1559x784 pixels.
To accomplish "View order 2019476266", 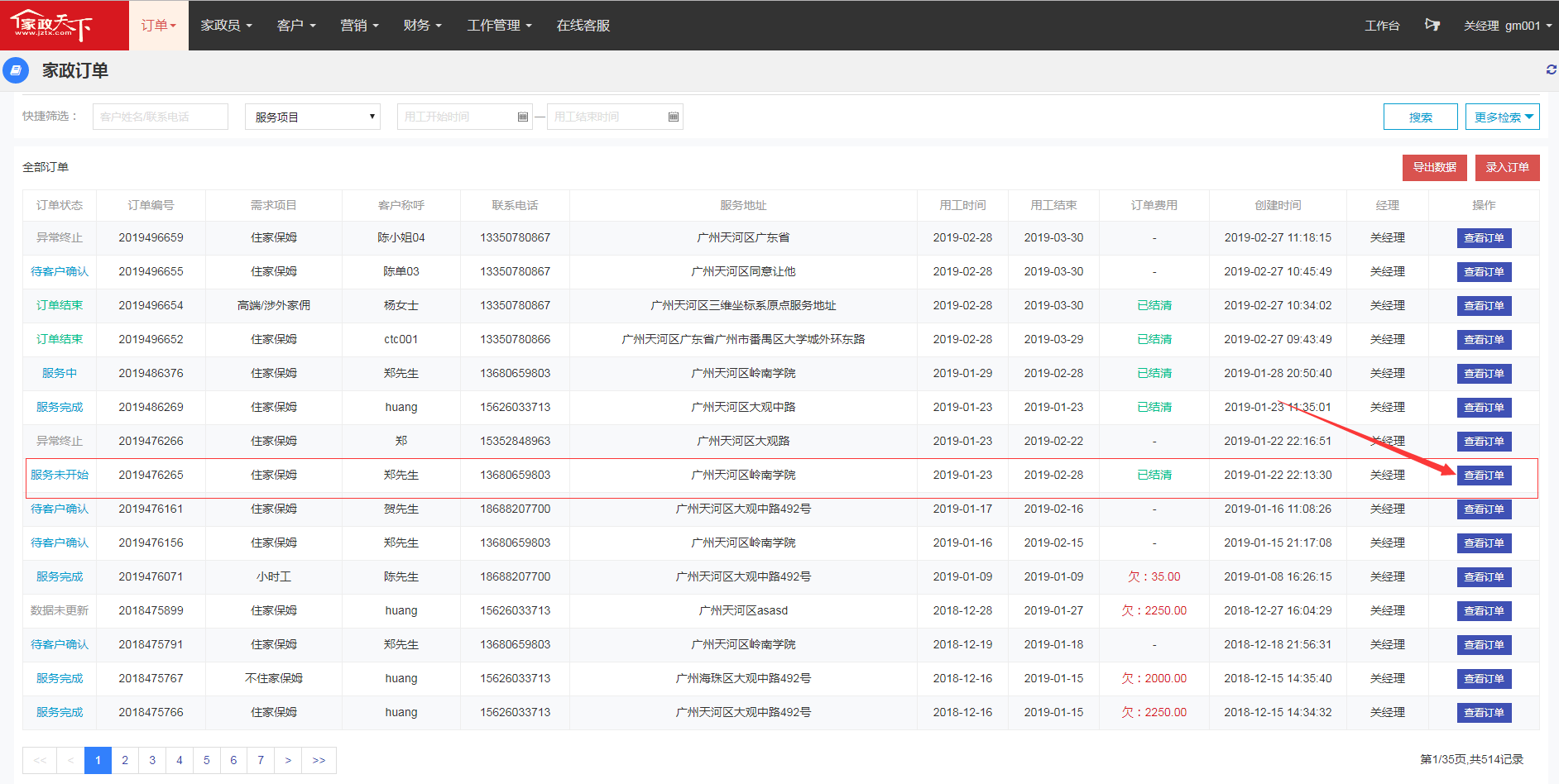I will [1484, 442].
